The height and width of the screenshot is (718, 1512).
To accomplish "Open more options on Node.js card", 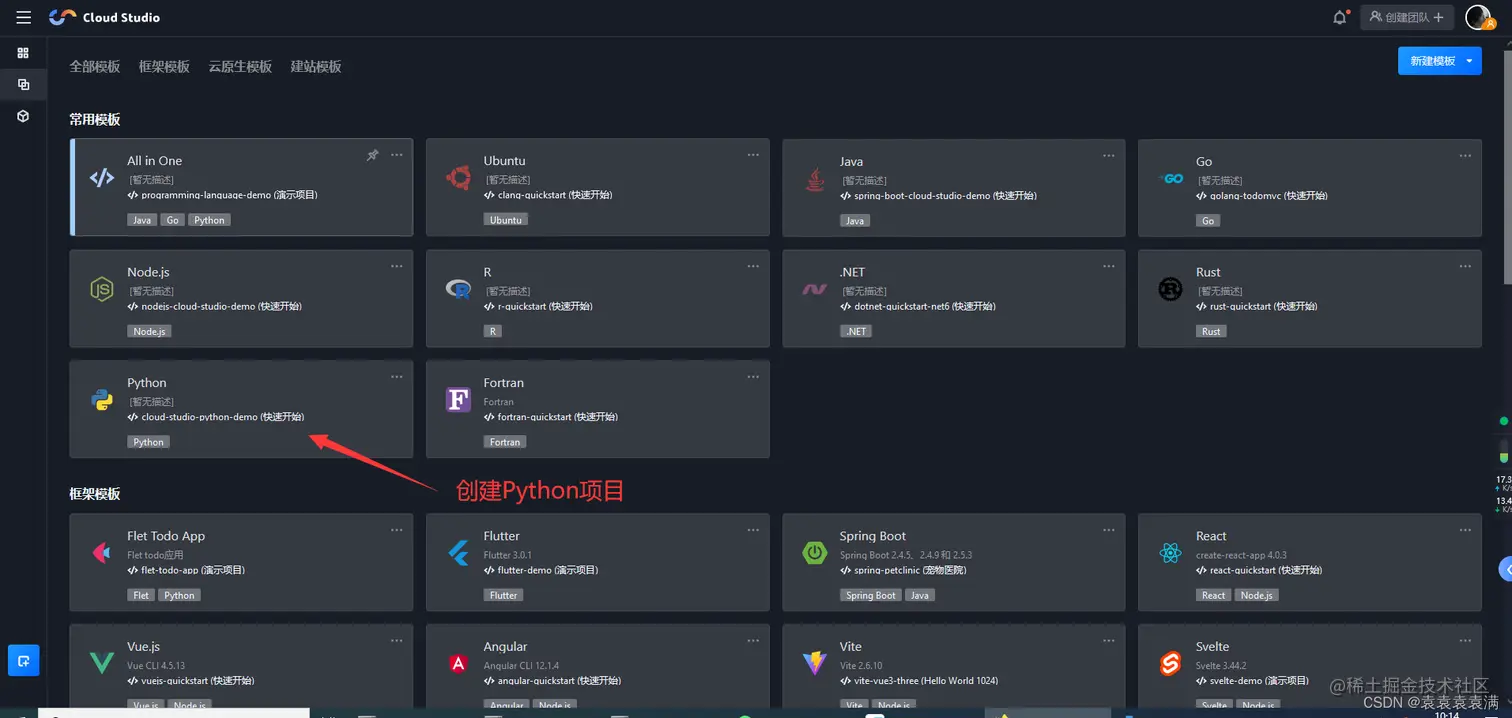I will click(x=397, y=266).
